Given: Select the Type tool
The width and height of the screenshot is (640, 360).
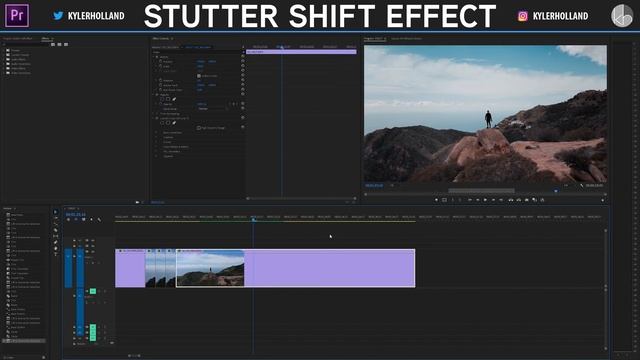Looking at the screenshot, I should (x=56, y=254).
